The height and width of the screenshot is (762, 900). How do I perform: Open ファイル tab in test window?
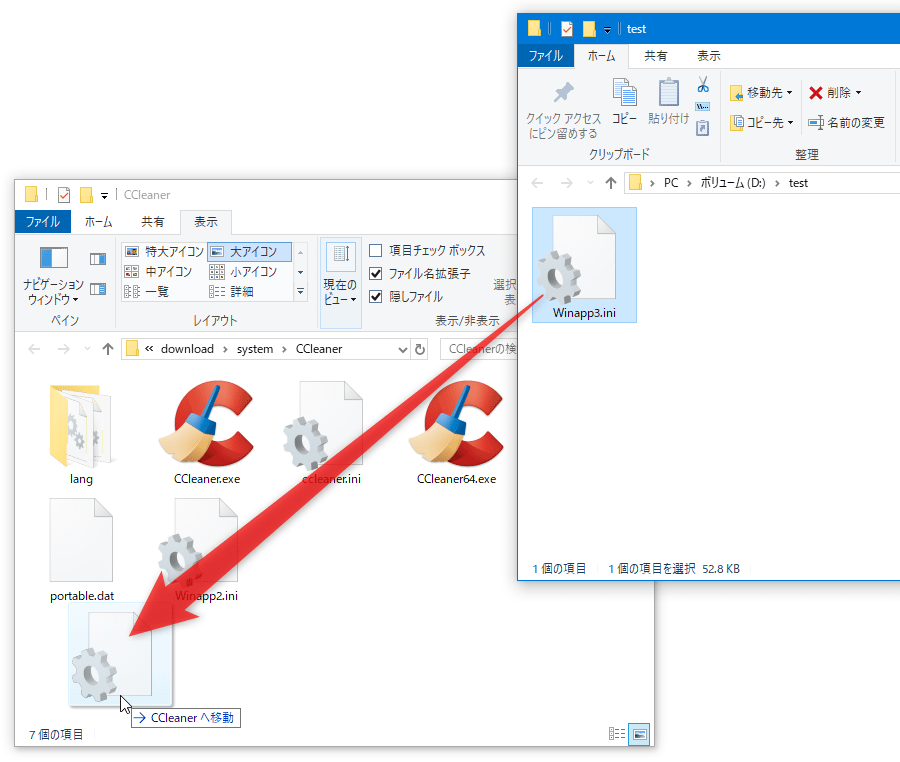click(x=546, y=56)
